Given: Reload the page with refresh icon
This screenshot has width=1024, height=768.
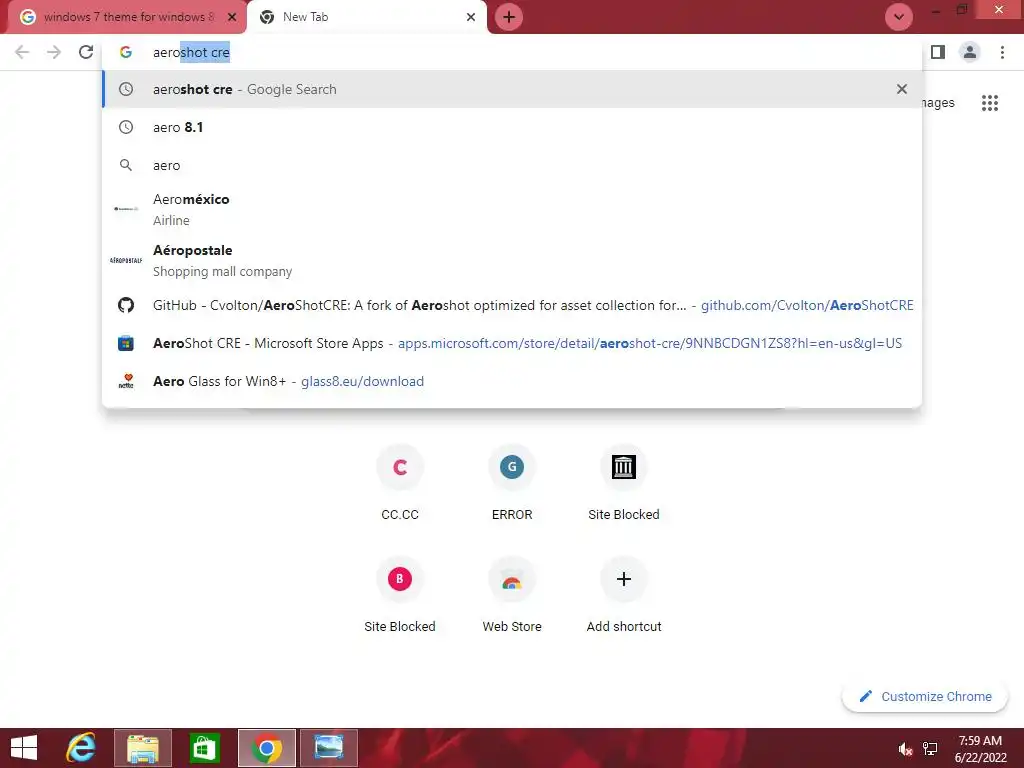Looking at the screenshot, I should (x=86, y=52).
